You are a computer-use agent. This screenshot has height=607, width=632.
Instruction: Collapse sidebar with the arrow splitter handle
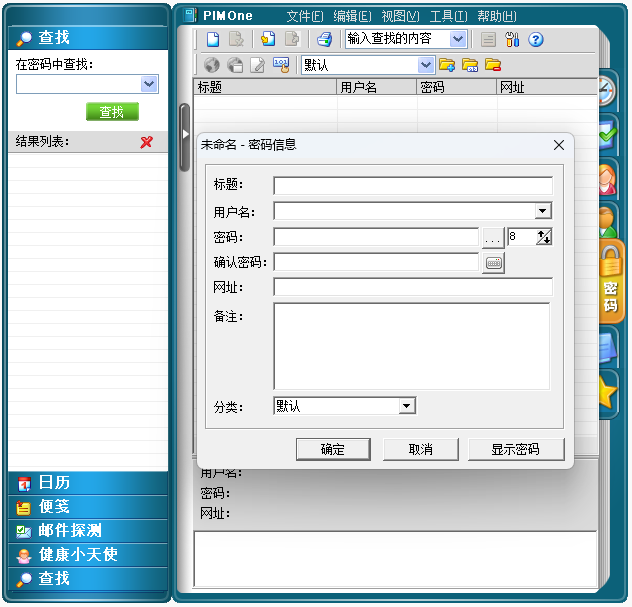pos(185,137)
